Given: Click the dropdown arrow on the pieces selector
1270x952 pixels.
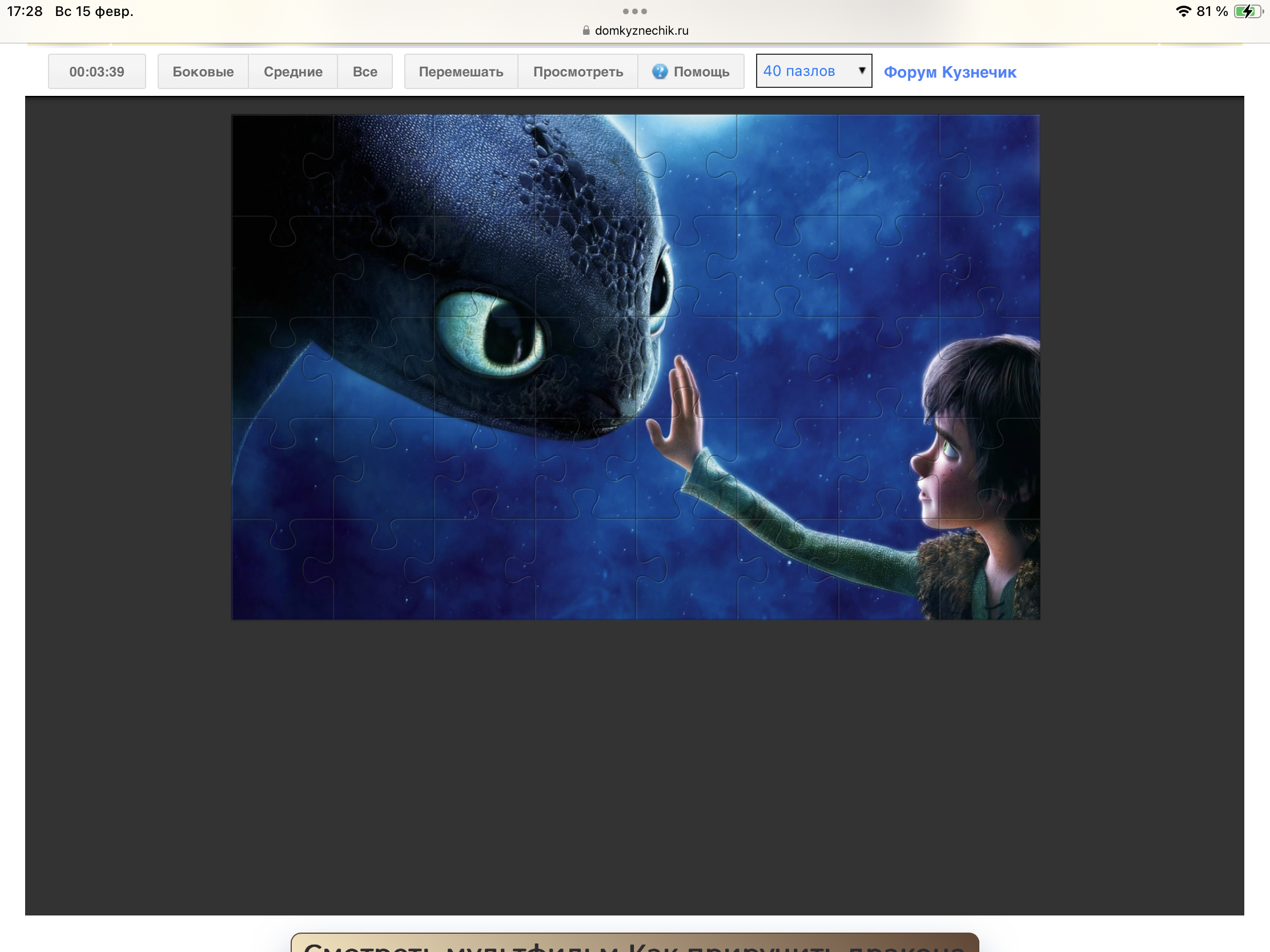Looking at the screenshot, I should coord(861,71).
